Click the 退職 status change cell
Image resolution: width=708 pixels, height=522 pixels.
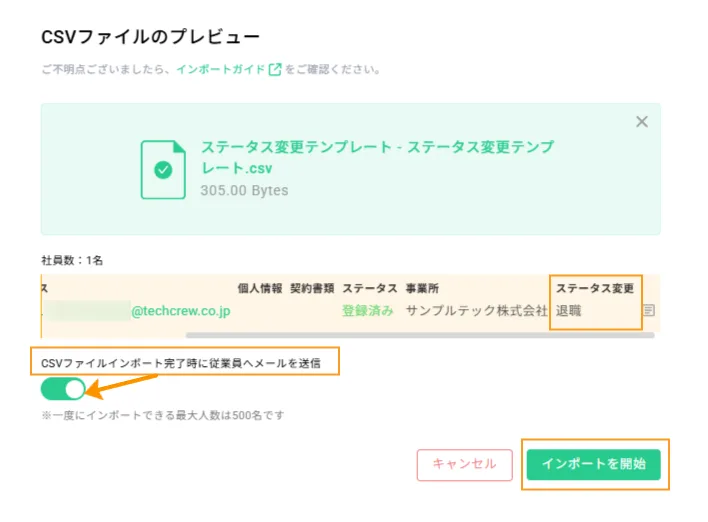pyautogui.click(x=568, y=311)
